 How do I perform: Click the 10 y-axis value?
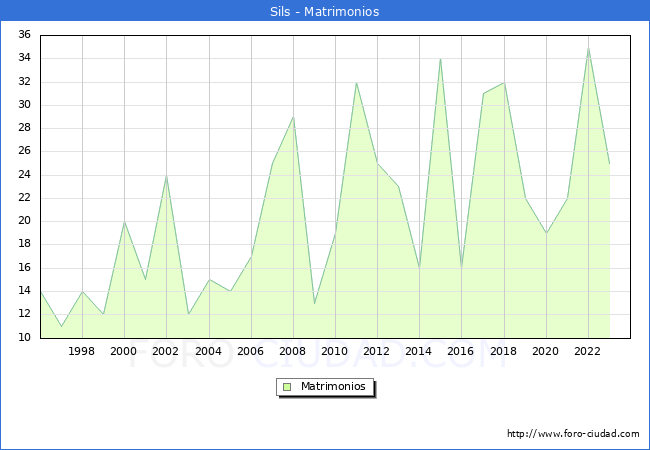click(x=24, y=338)
